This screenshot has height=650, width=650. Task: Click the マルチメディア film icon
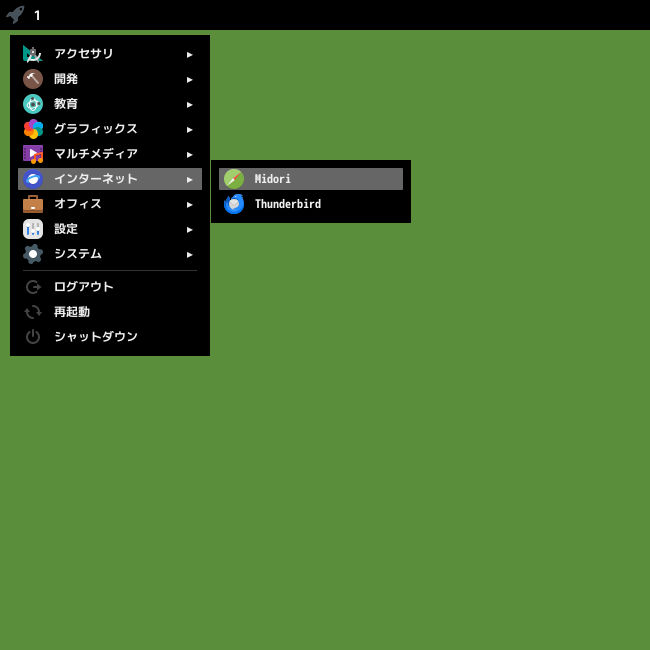[x=33, y=154]
